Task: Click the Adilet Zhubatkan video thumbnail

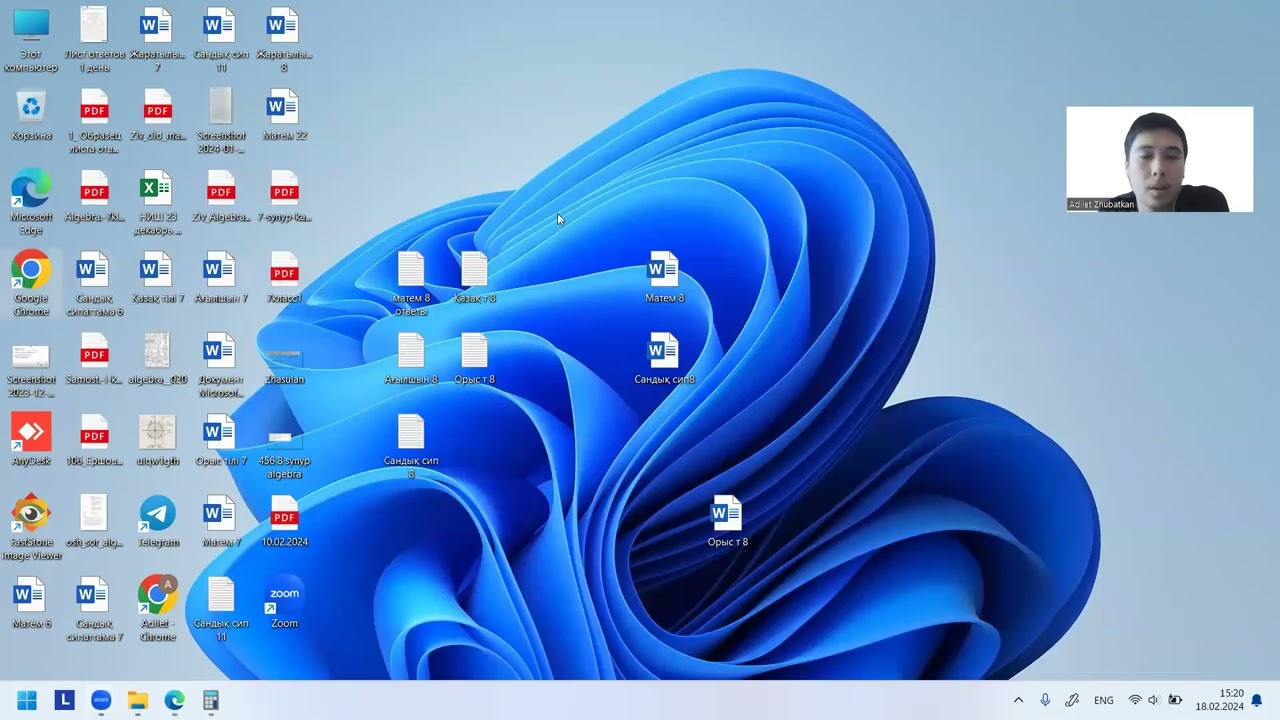Action: pos(1159,159)
